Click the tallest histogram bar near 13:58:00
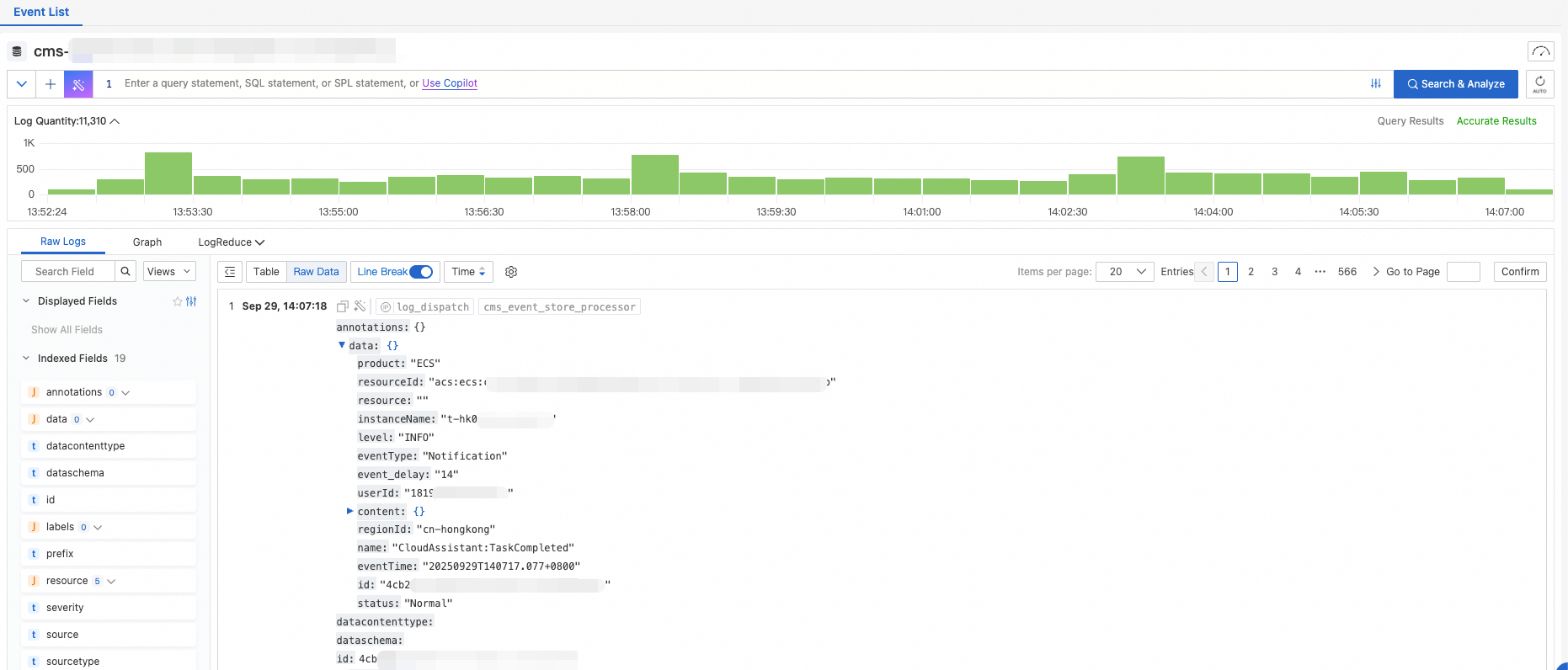This screenshot has width=1568, height=670. tap(655, 174)
